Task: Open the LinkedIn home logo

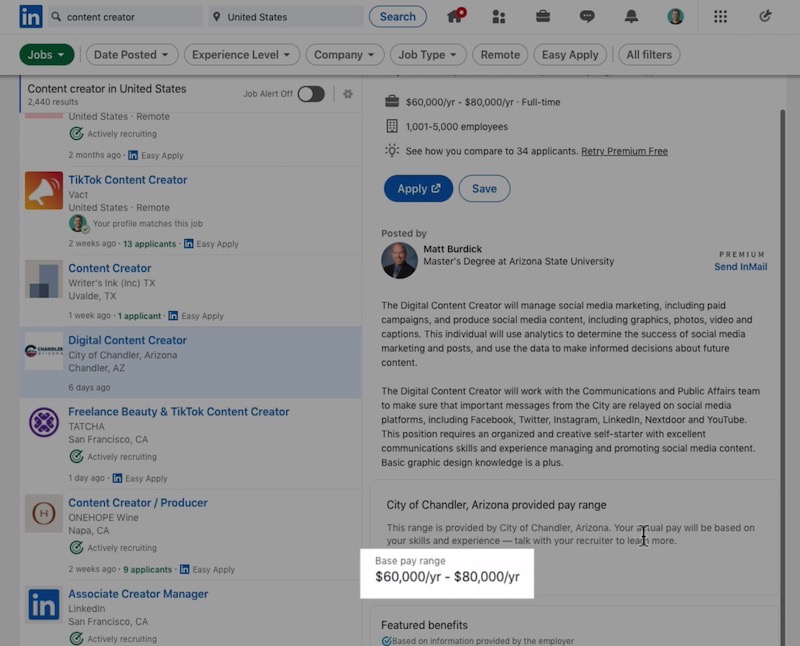Action: (x=31, y=16)
